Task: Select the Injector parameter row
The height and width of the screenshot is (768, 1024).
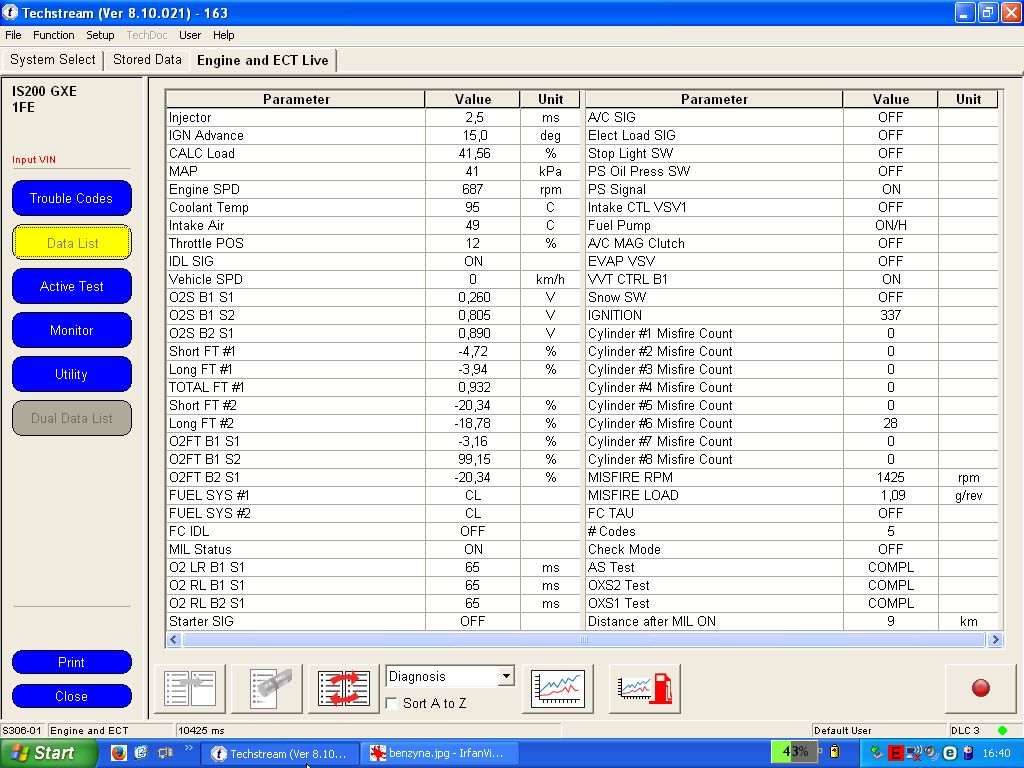Action: [374, 118]
